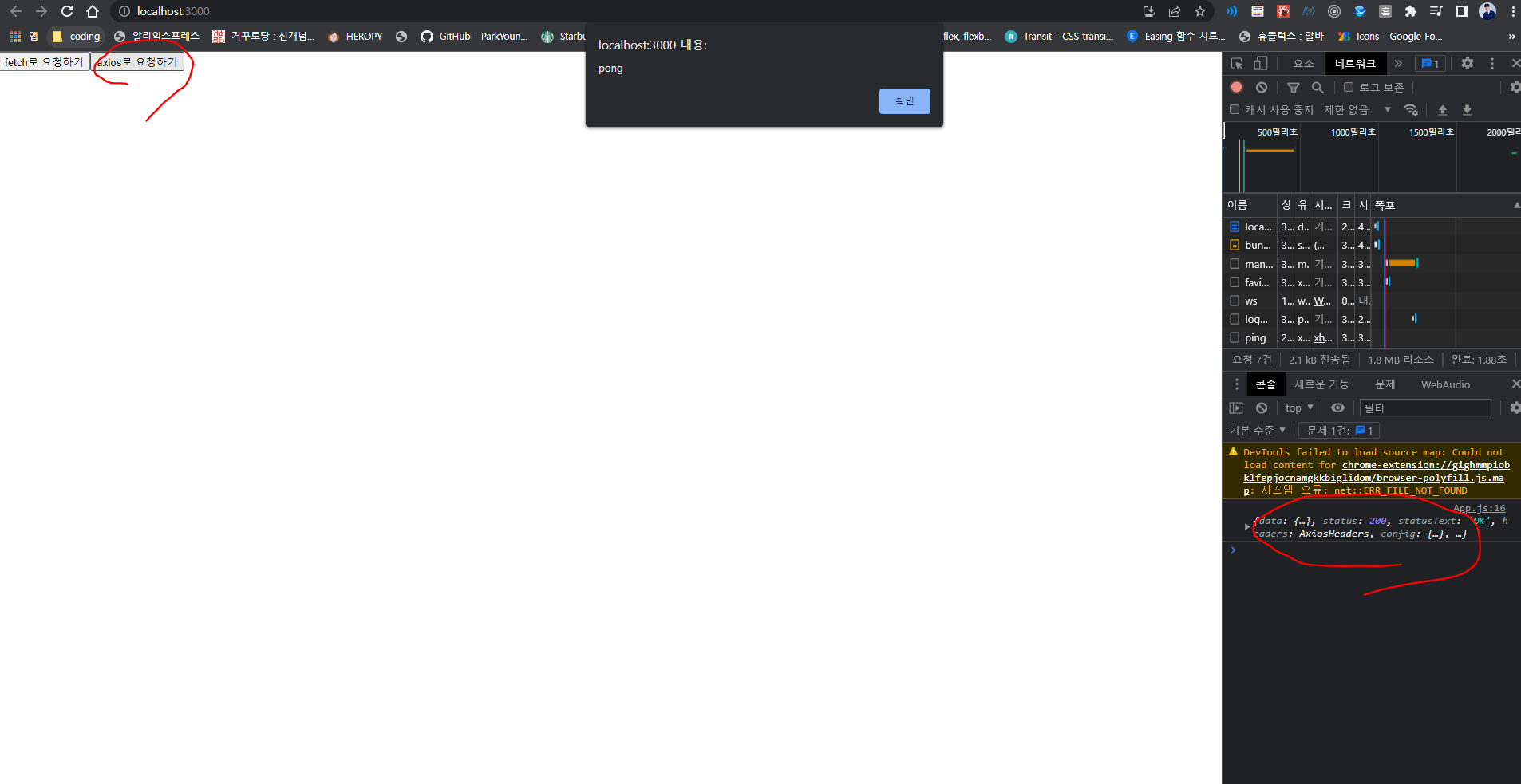Viewport: 1521px width, 784px height.
Task: Enable the 로그 보존 checkbox
Action: click(x=1349, y=87)
